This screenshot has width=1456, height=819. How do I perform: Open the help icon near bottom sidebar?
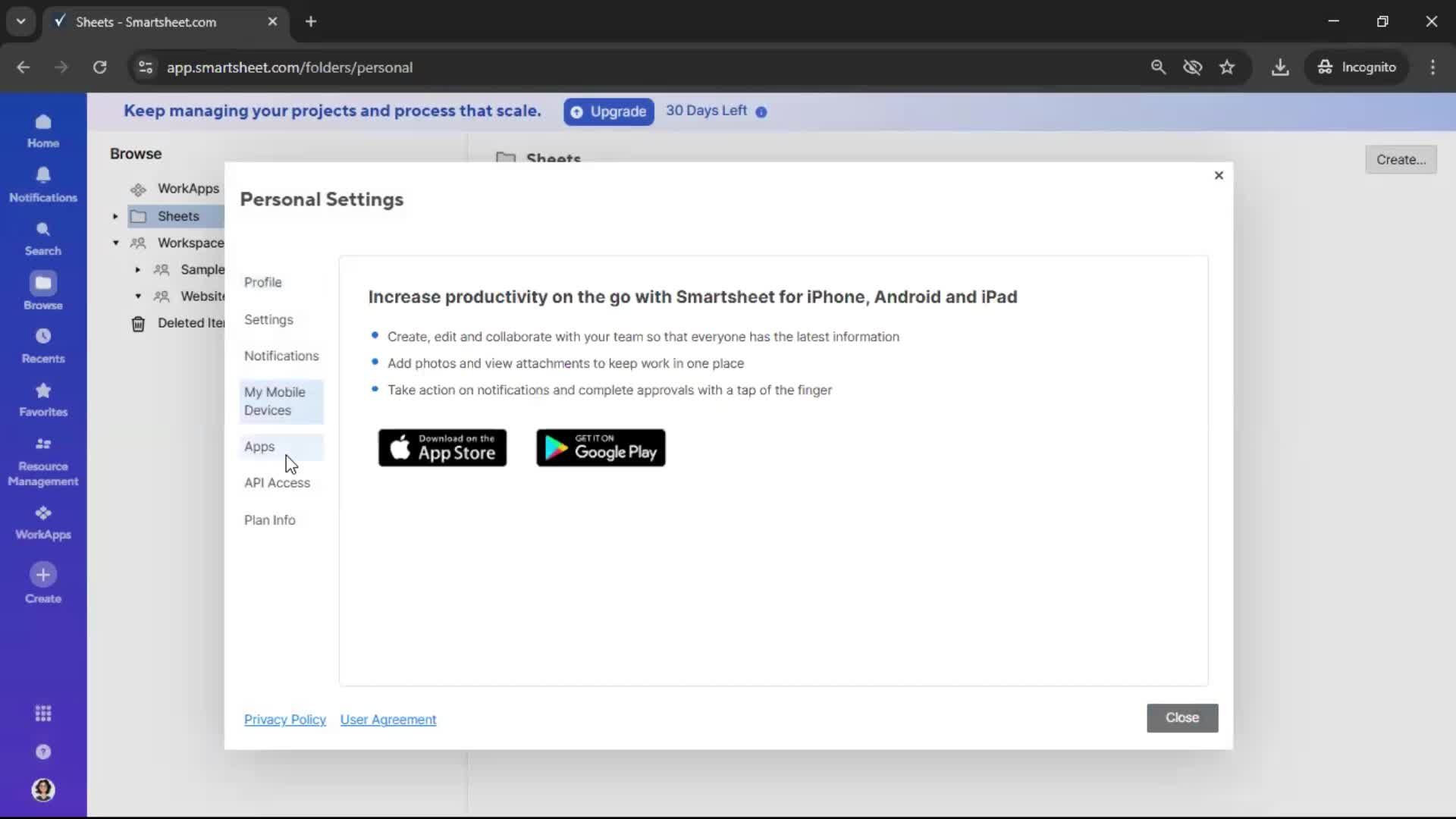pyautogui.click(x=43, y=752)
